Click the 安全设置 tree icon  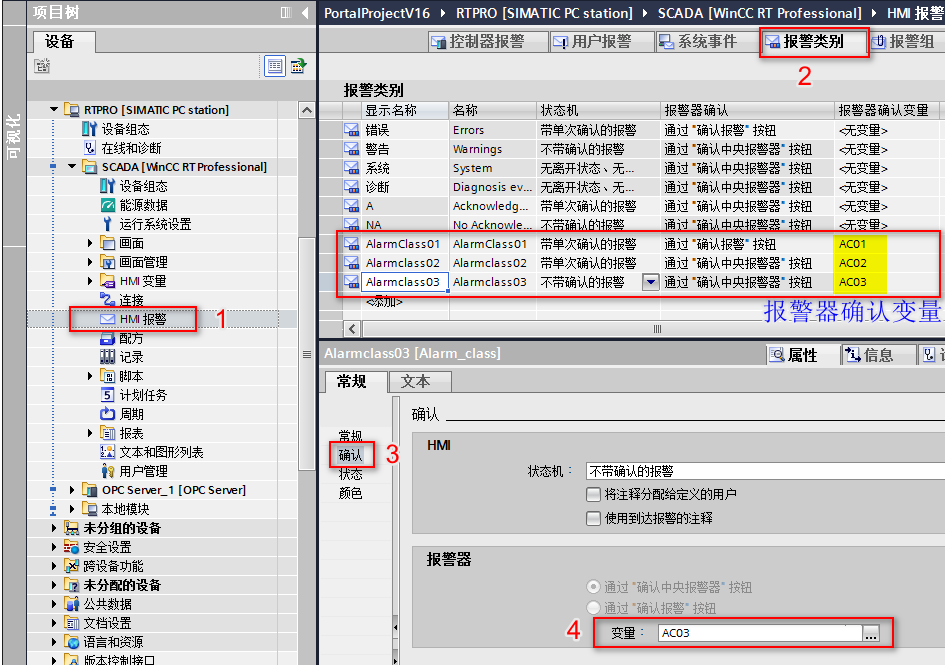(x=71, y=547)
